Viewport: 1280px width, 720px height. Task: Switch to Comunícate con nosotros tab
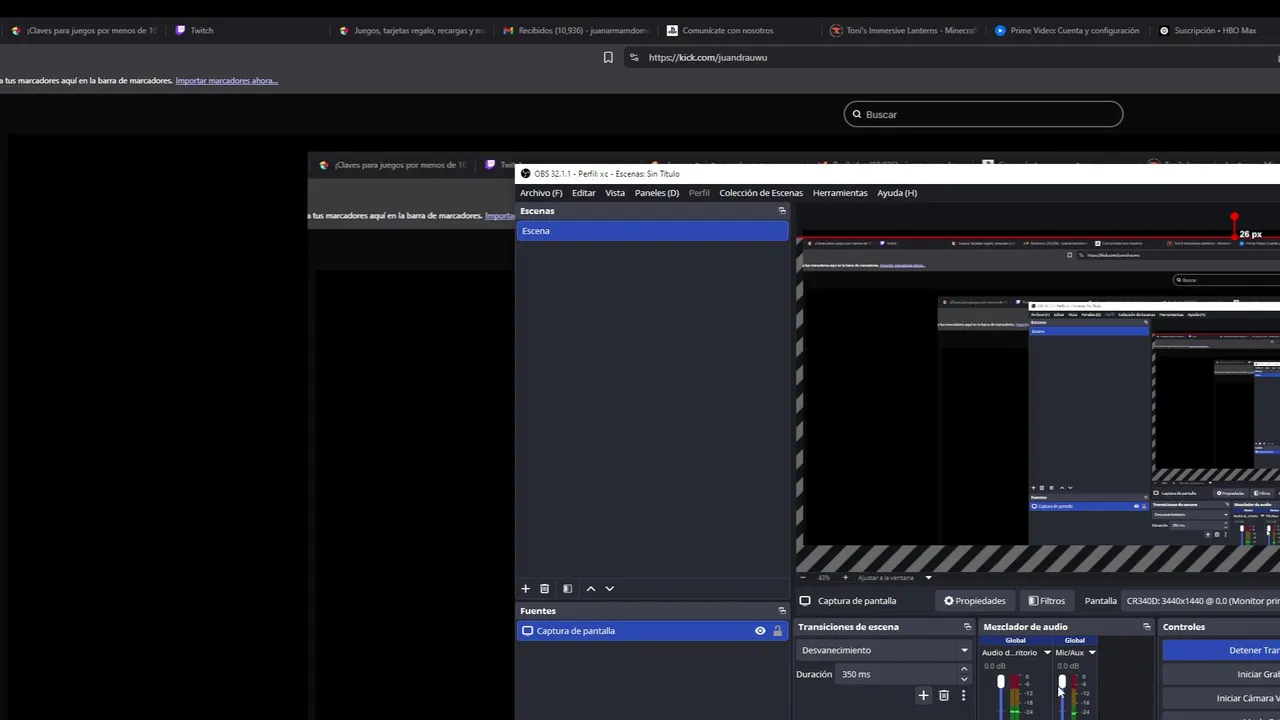point(739,31)
